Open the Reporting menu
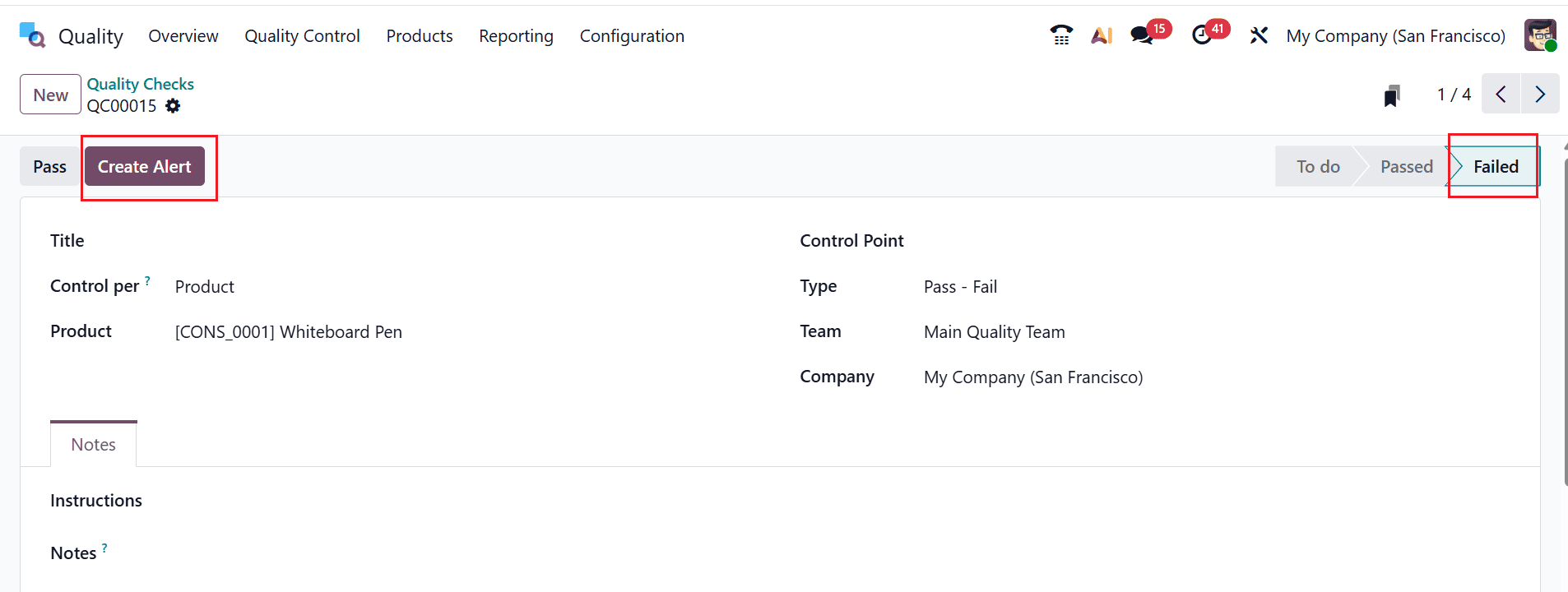This screenshot has height=592, width=1568. (516, 36)
